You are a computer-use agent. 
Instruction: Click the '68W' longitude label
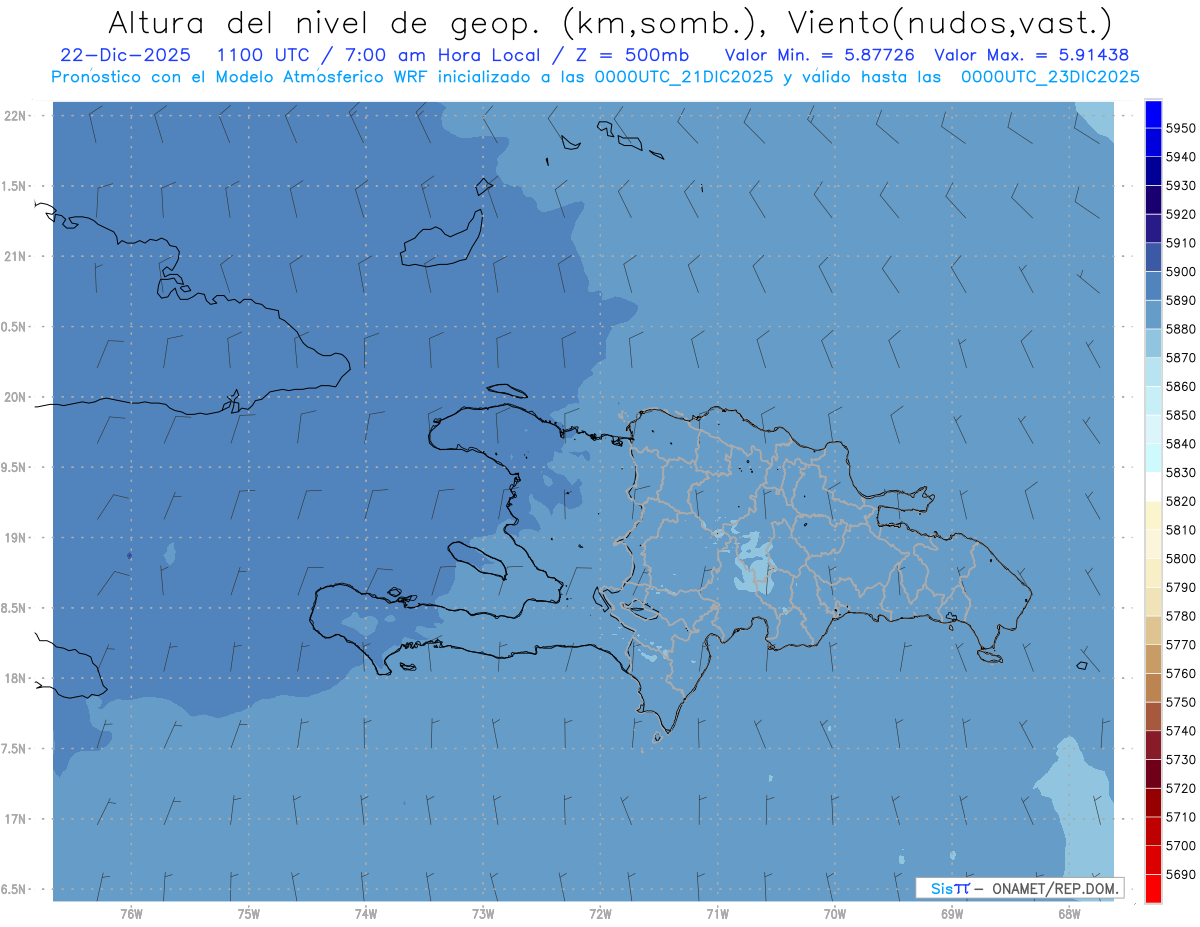click(1069, 914)
